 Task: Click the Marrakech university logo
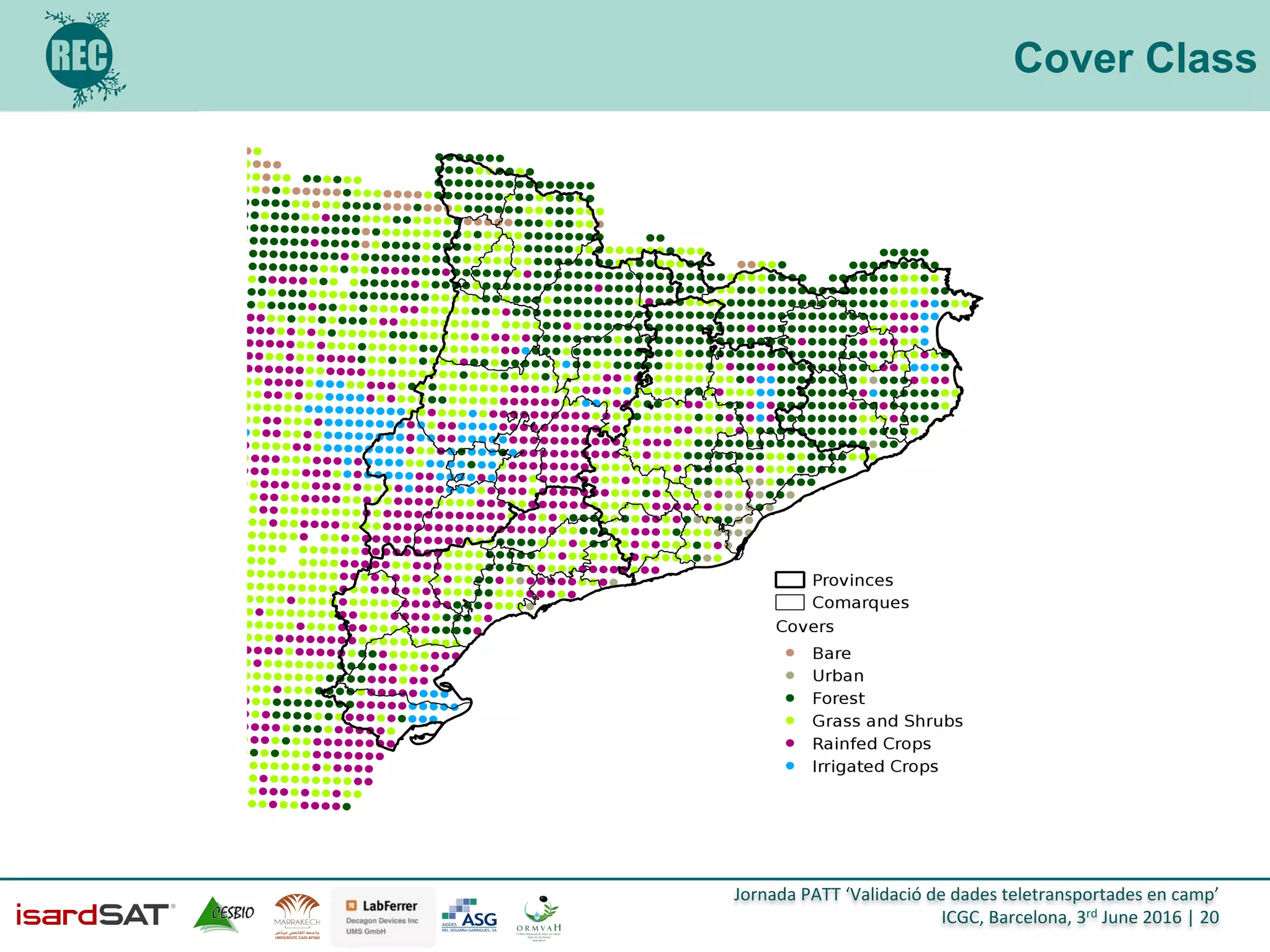(x=298, y=916)
